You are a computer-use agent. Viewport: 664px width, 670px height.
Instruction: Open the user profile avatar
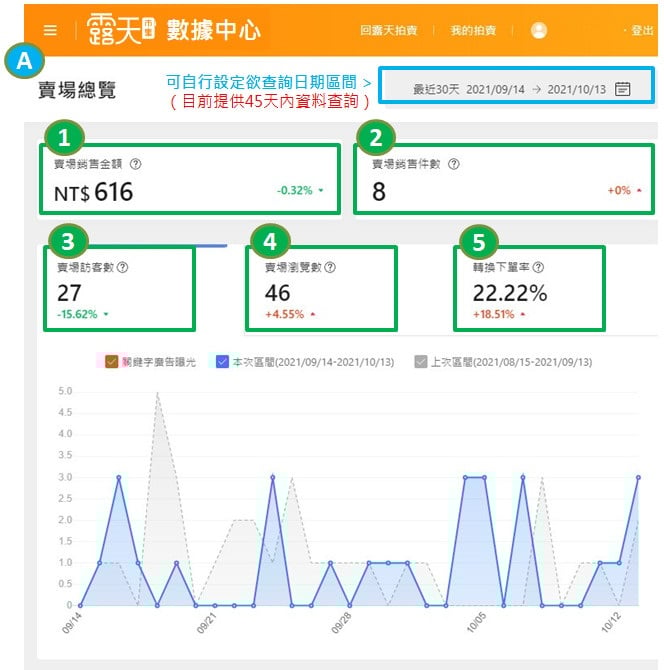pyautogui.click(x=539, y=30)
